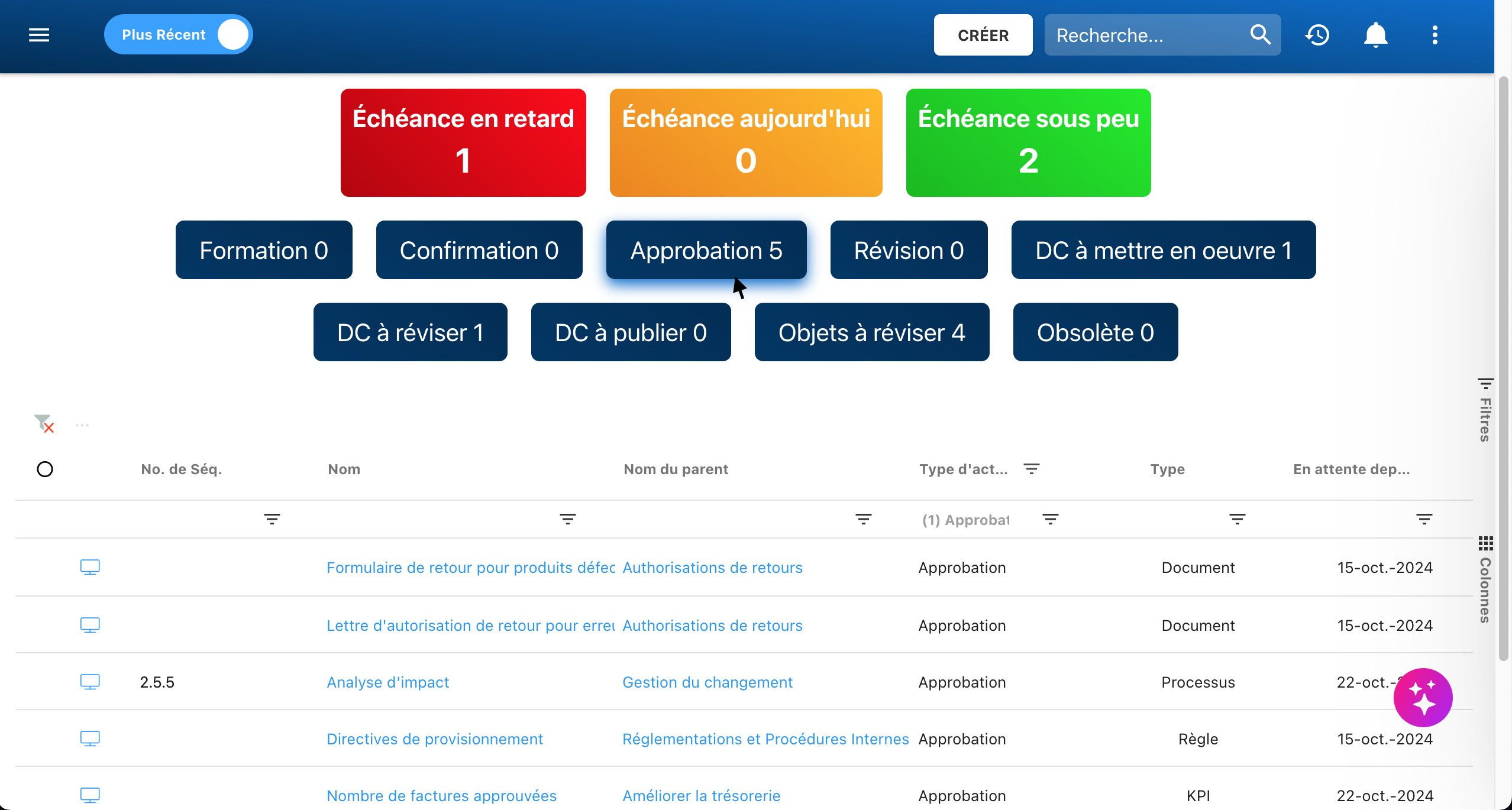Select the Objets à réviser 4 tile
This screenshot has height=810, width=1512.
(871, 332)
